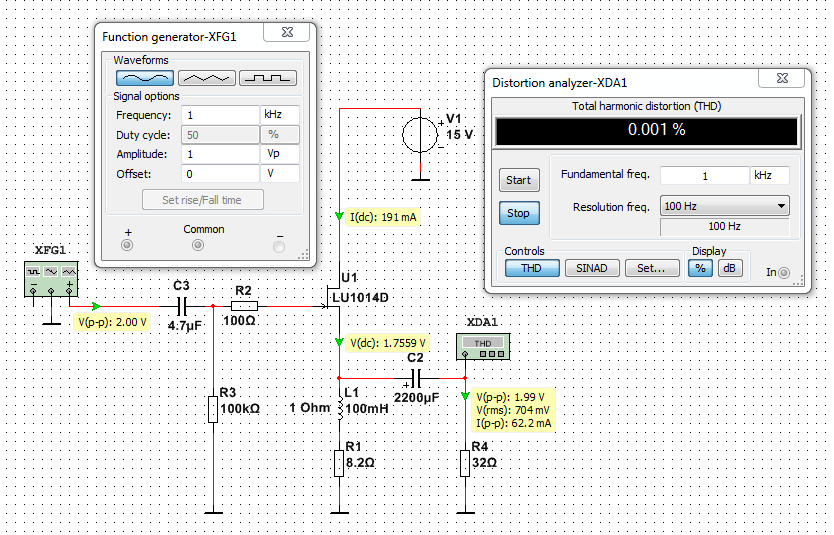Click the function generator minus terminal
The image size is (834, 535).
point(279,247)
